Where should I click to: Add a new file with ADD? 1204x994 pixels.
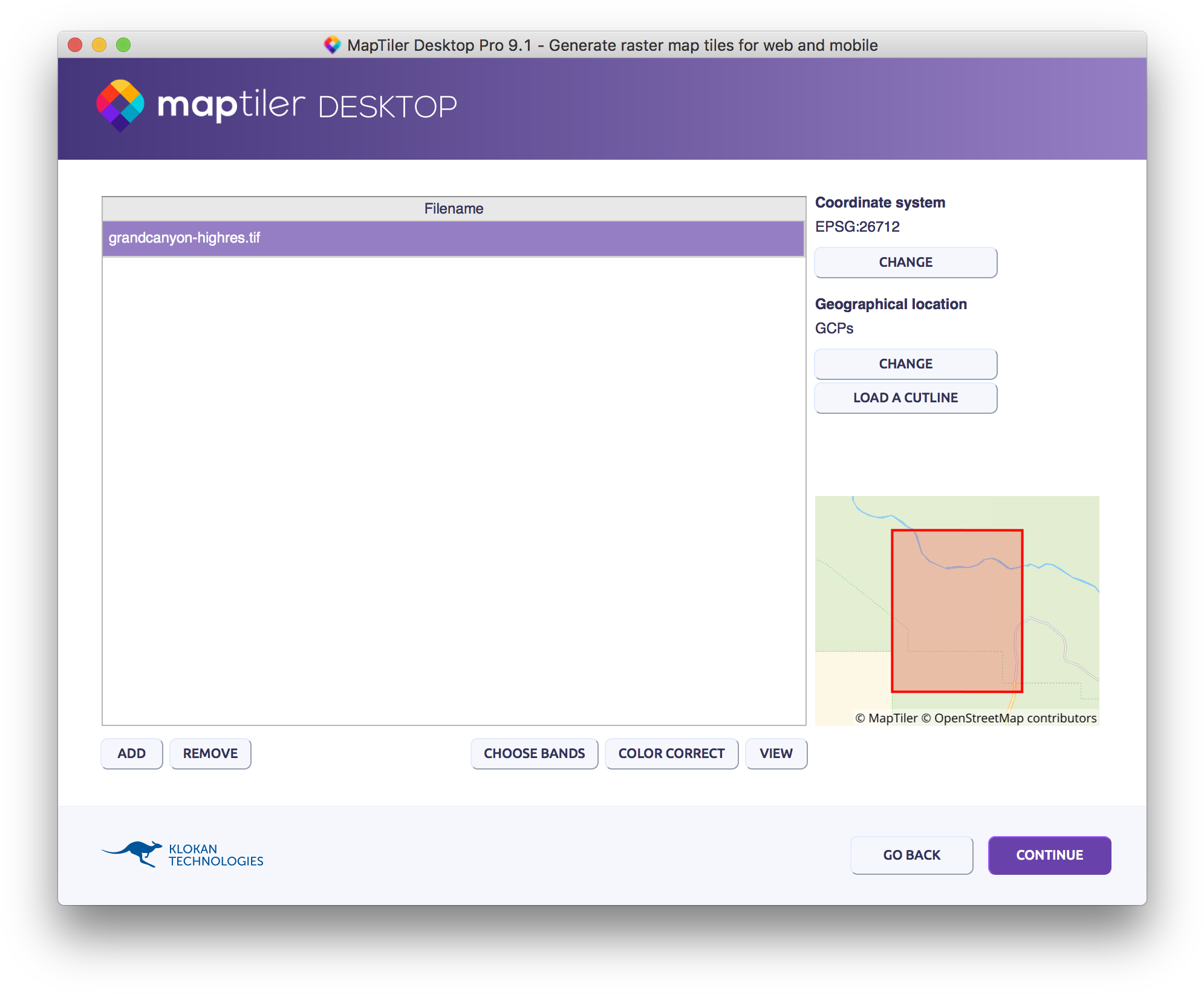coord(132,754)
